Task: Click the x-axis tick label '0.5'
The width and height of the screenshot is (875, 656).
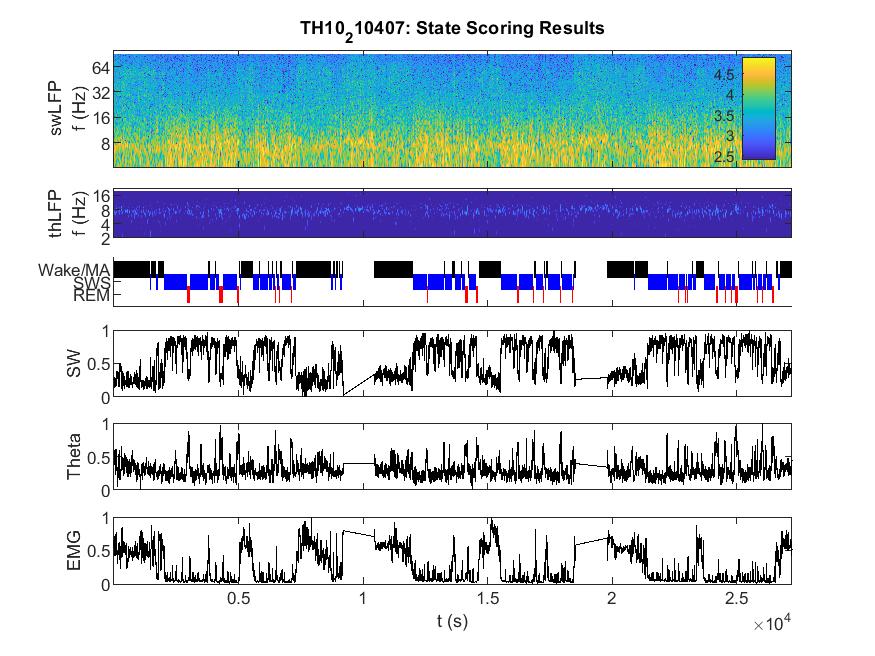Action: click(x=238, y=599)
